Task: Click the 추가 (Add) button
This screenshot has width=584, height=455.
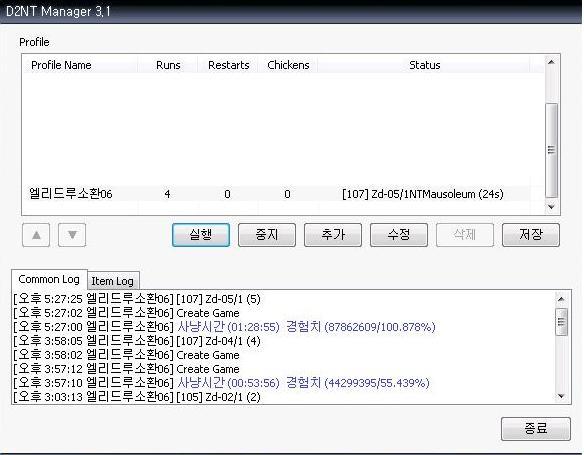Action: [333, 235]
